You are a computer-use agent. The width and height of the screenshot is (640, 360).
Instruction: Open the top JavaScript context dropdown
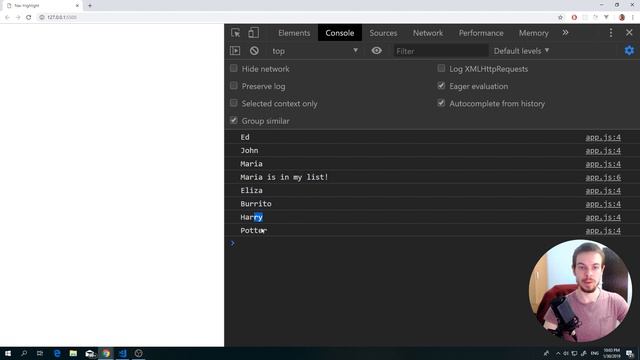coord(315,51)
